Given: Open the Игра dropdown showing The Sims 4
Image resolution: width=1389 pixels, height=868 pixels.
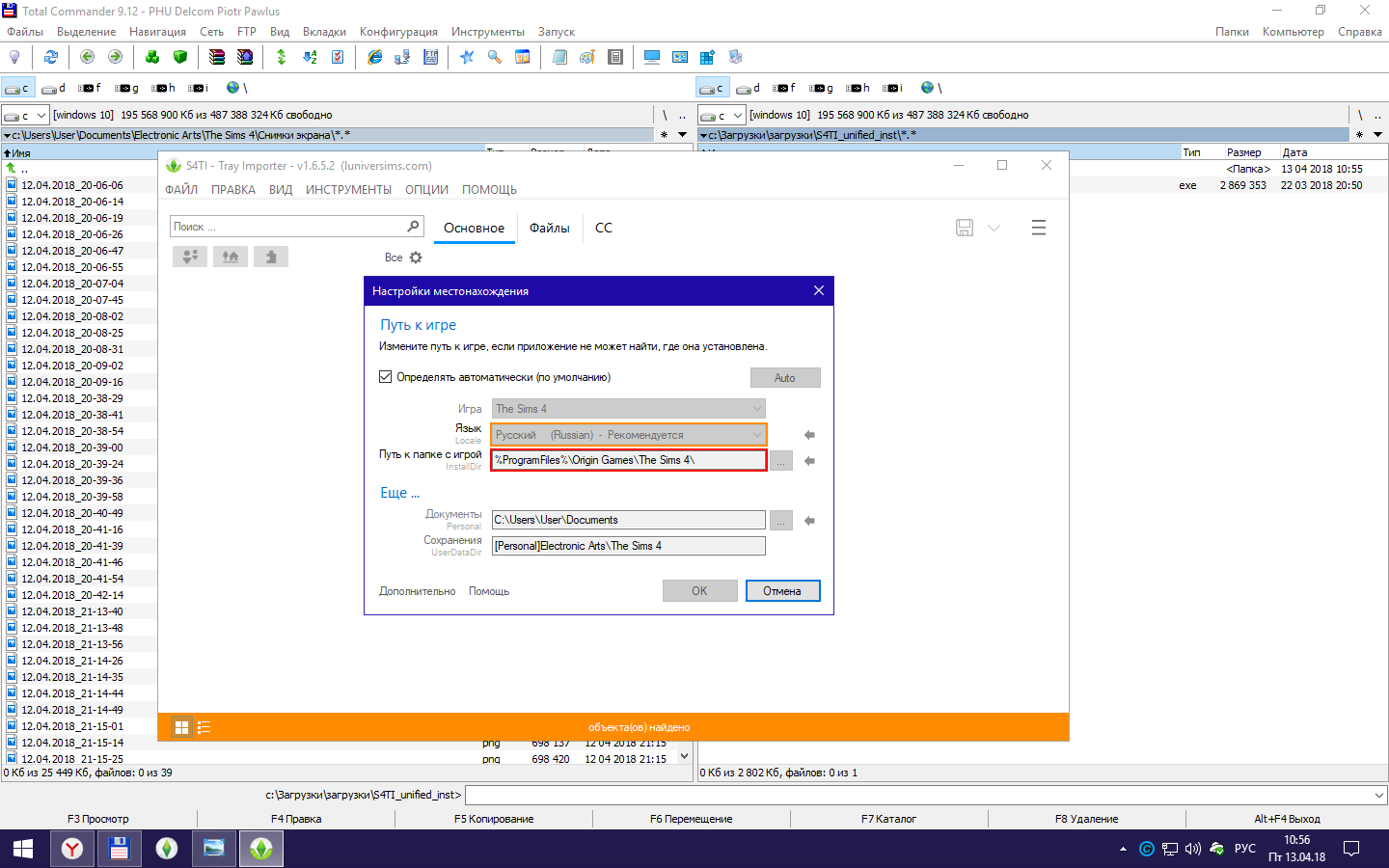Looking at the screenshot, I should click(x=629, y=409).
